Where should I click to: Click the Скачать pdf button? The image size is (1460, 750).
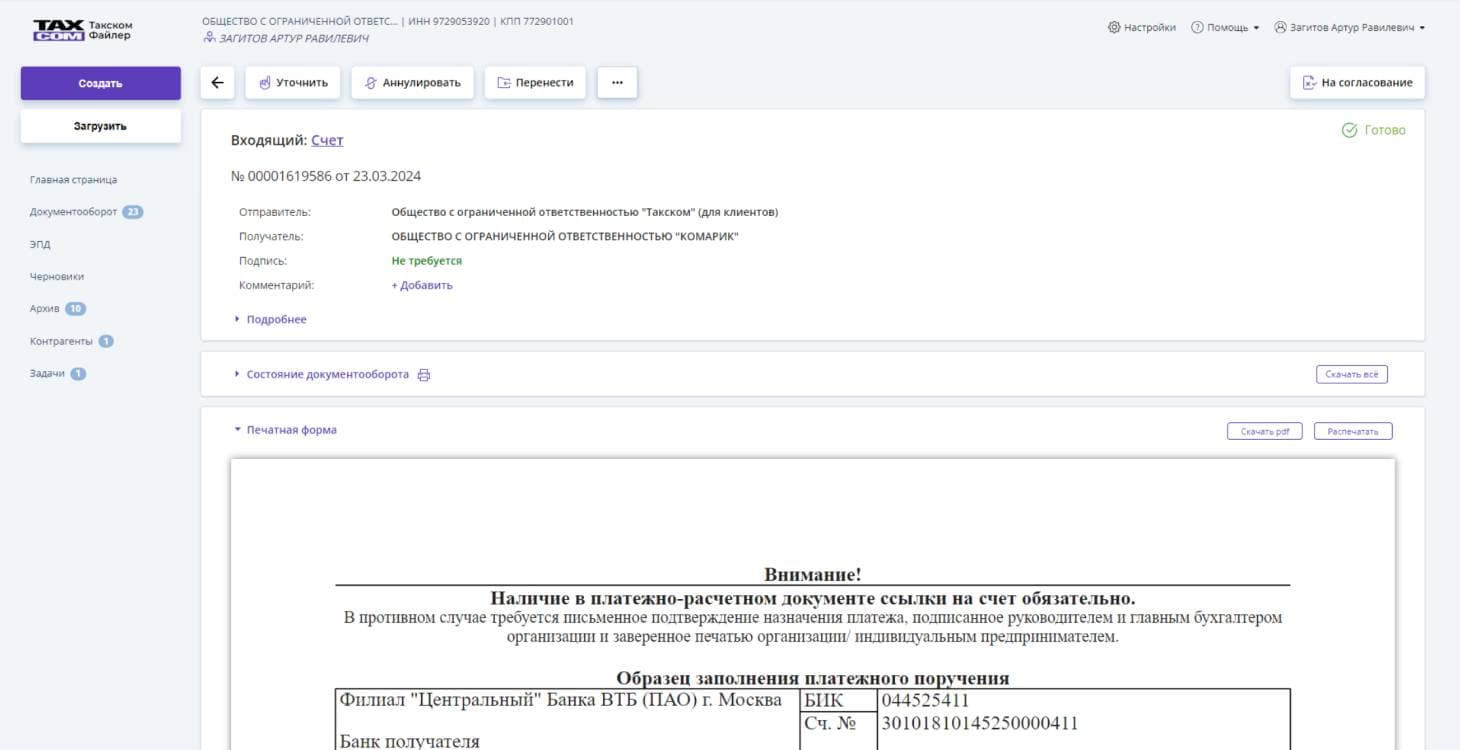coord(1264,431)
